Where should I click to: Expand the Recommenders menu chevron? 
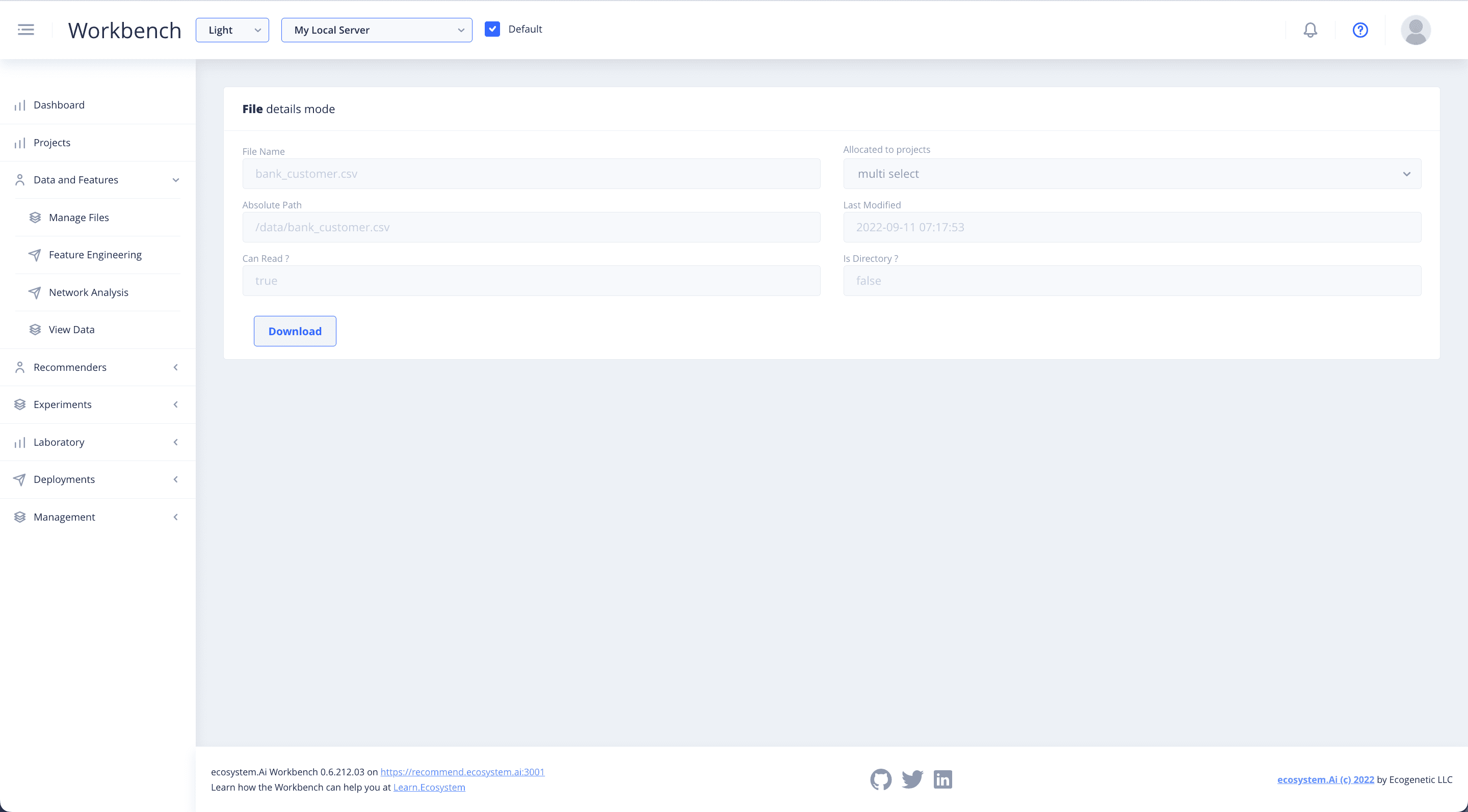175,367
